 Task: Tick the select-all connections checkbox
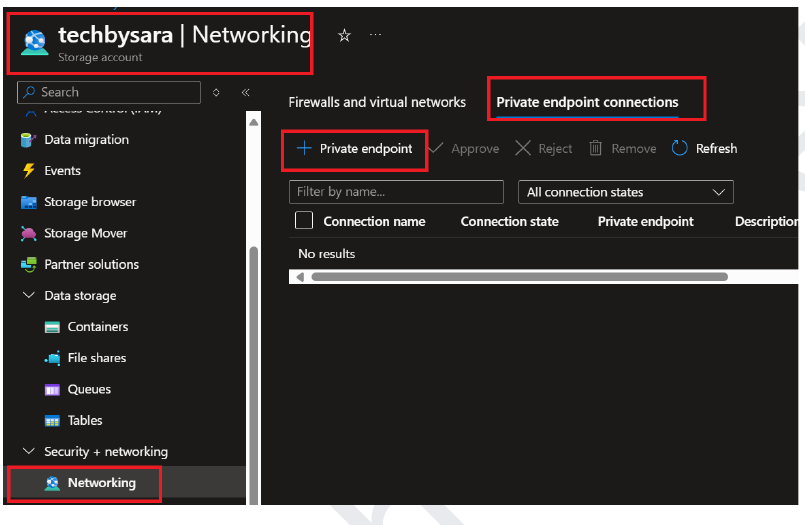click(304, 220)
